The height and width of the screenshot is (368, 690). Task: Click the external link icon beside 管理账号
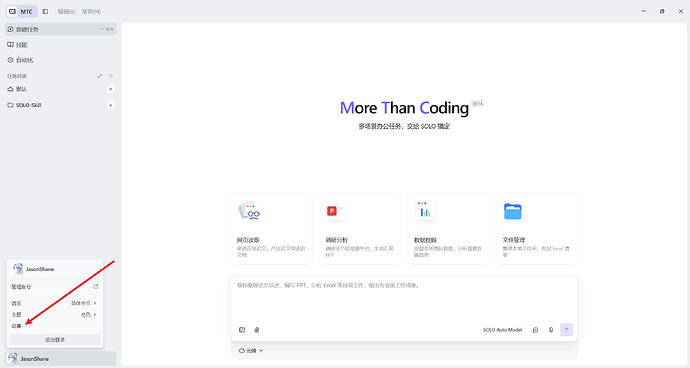95,287
